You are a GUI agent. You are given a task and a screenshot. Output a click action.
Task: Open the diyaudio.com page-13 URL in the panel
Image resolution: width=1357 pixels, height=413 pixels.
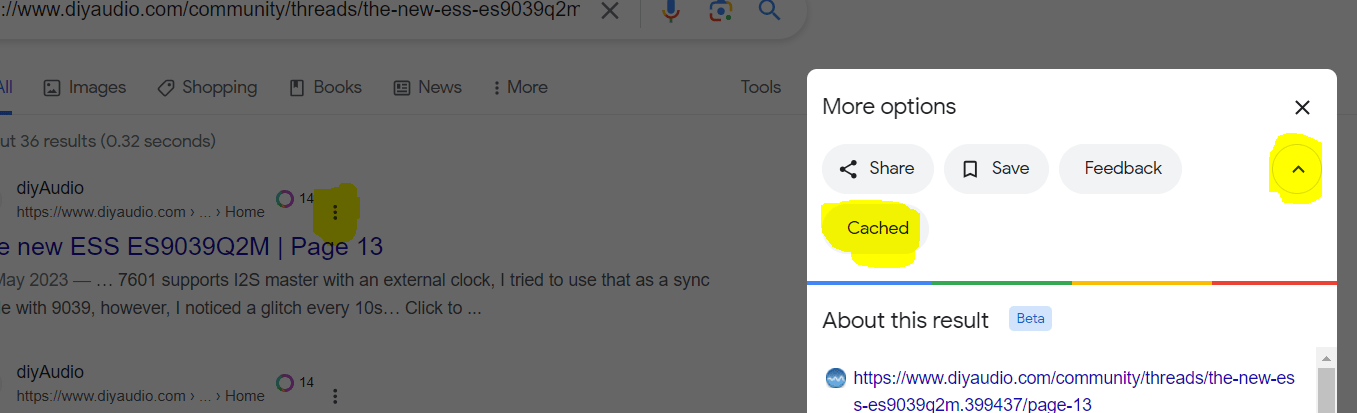[1073, 392]
